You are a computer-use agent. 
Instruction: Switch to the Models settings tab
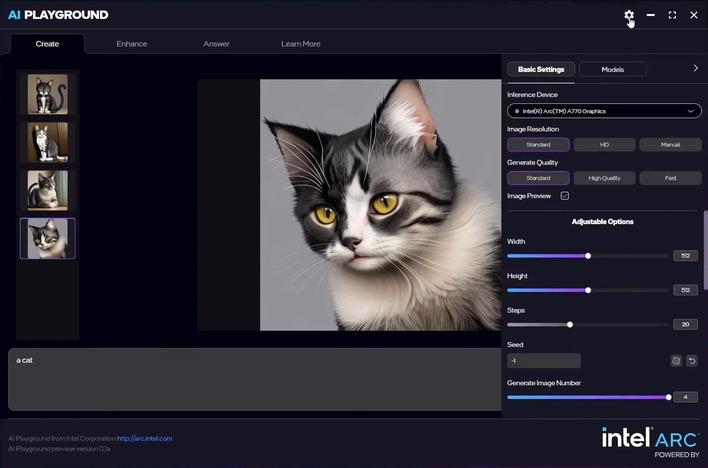pos(613,69)
